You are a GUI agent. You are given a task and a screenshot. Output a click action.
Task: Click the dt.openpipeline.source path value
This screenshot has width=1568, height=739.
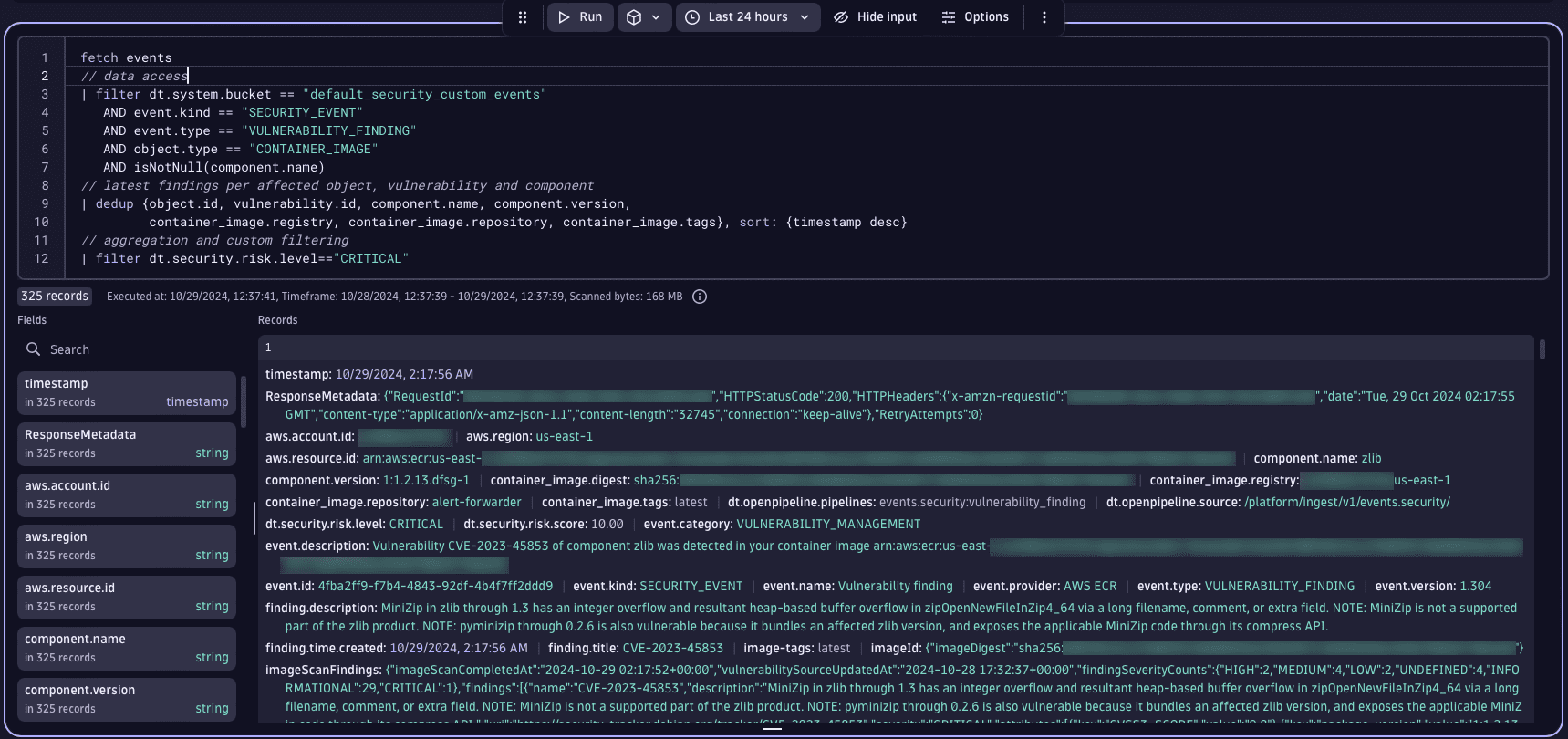click(x=1347, y=503)
